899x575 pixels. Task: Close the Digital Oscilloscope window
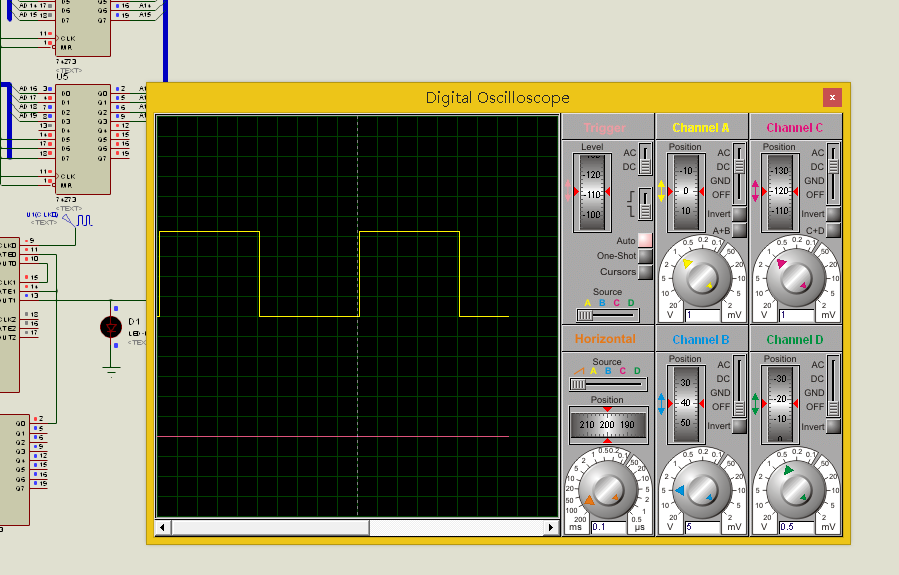pyautogui.click(x=832, y=97)
